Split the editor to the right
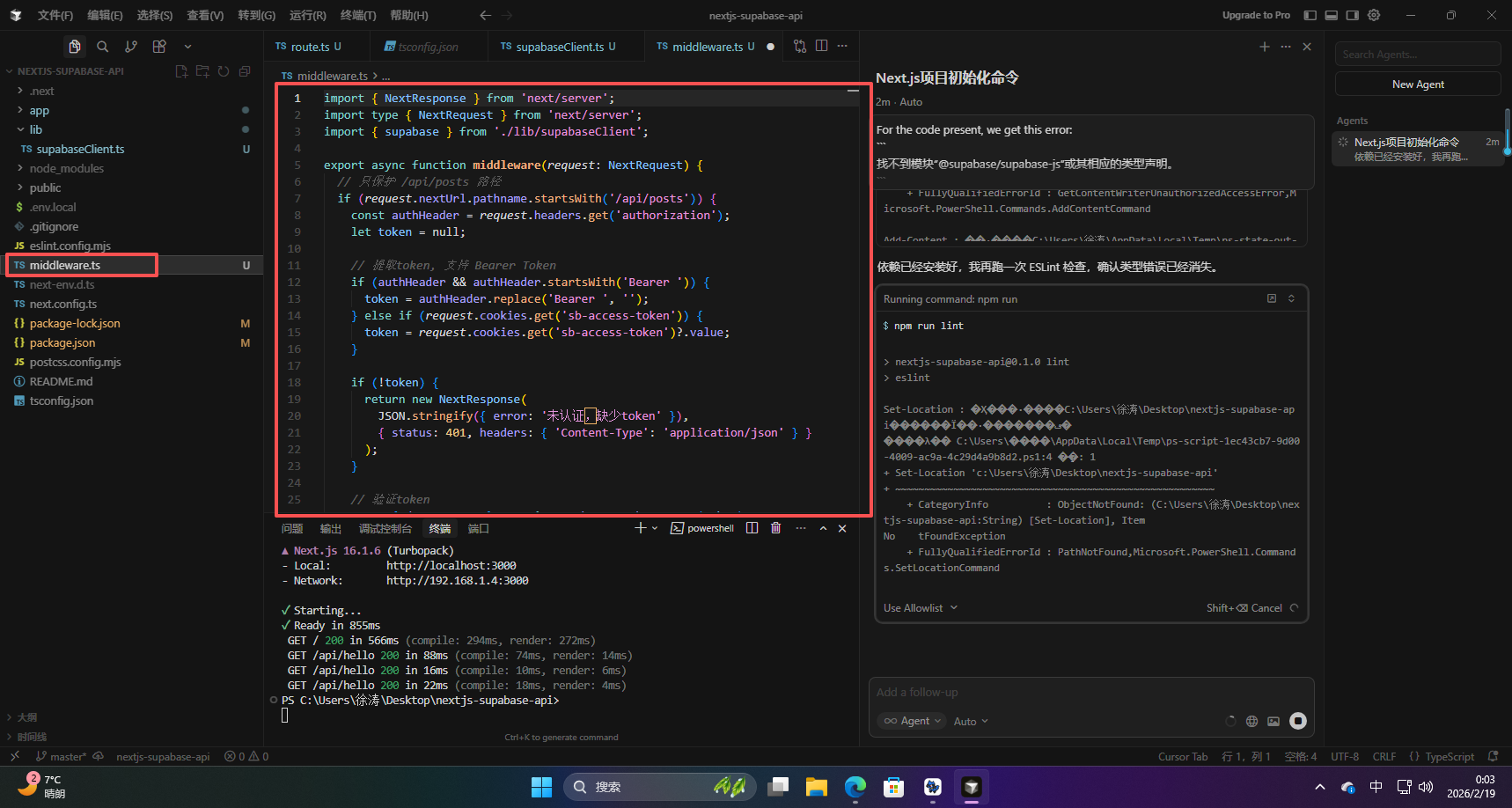1512x808 pixels. [x=821, y=46]
